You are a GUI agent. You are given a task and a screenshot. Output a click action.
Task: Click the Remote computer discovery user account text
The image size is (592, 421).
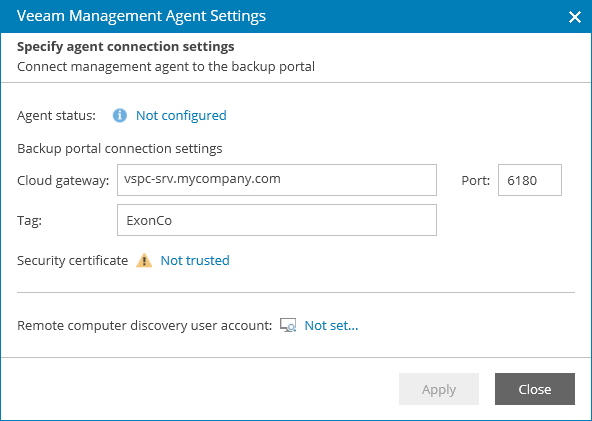point(145,325)
